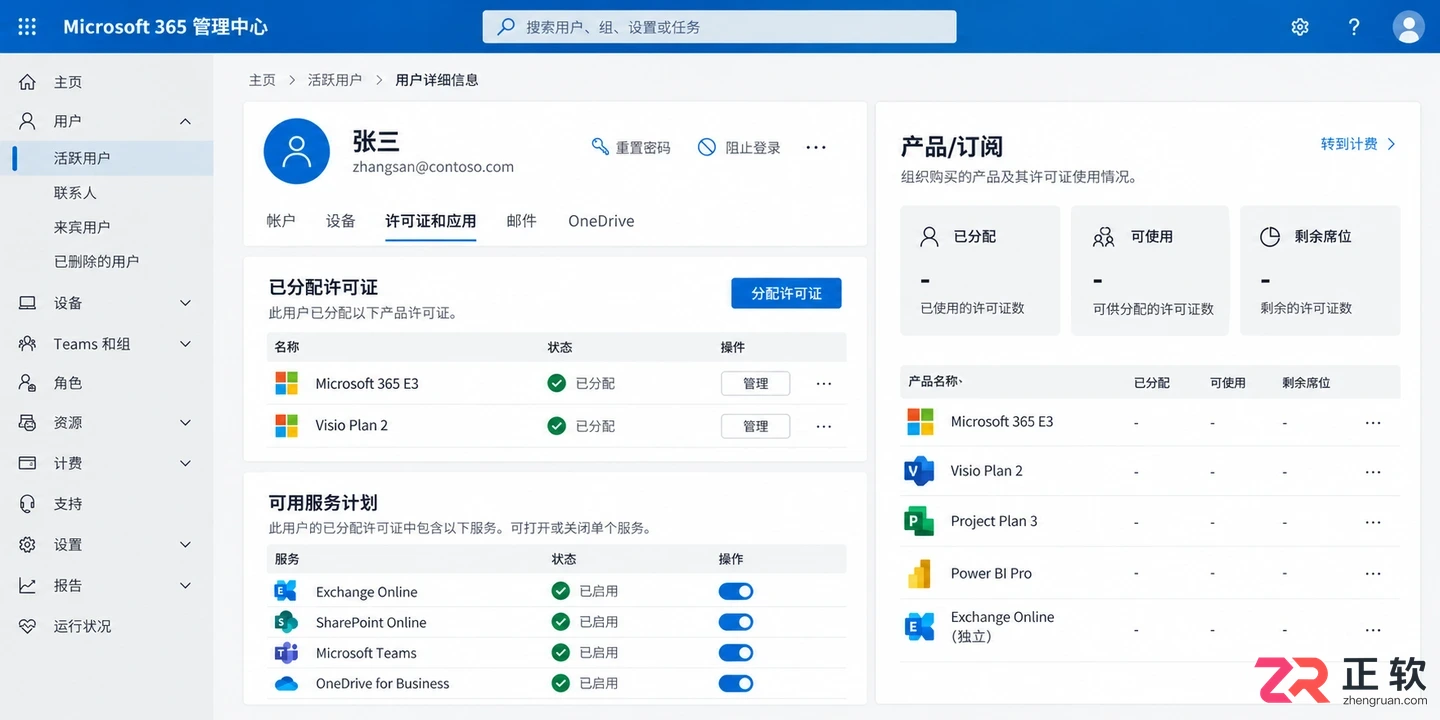
Task: Click the OneDrive for Business cloud icon
Action: (286, 684)
